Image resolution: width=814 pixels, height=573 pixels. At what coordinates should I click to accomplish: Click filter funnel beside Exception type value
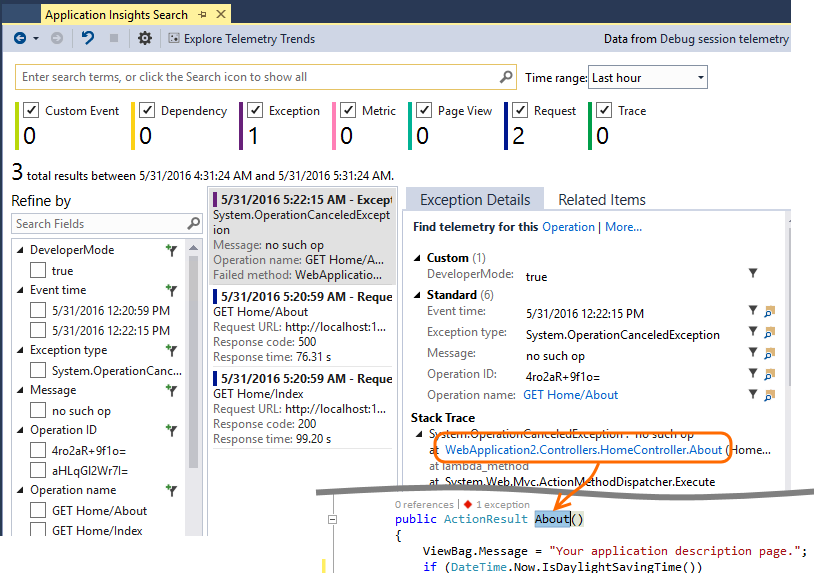pyautogui.click(x=753, y=331)
